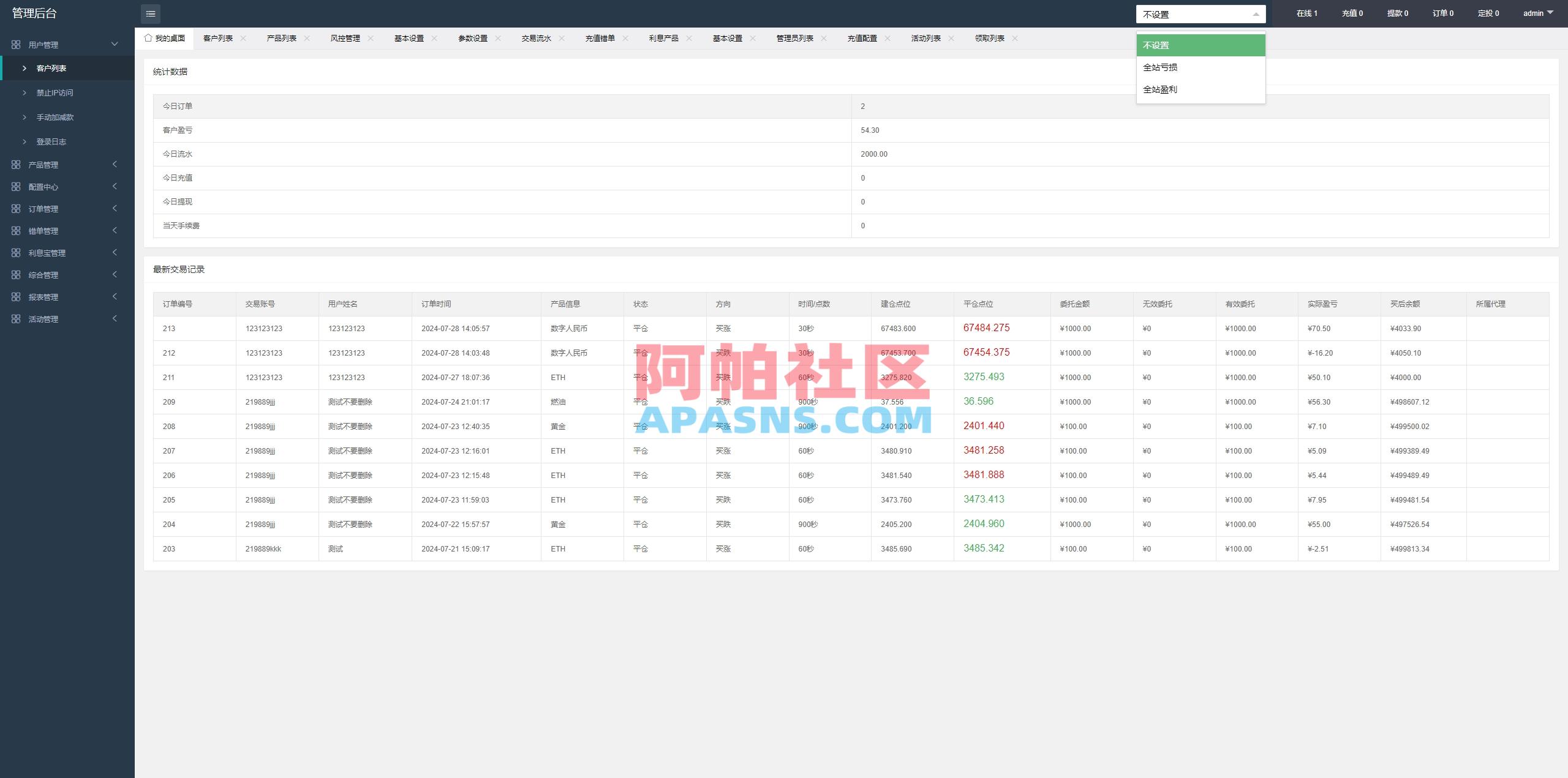The width and height of the screenshot is (1568, 778).
Task: Open the 不设置 combo box at top
Action: [x=1200, y=13]
